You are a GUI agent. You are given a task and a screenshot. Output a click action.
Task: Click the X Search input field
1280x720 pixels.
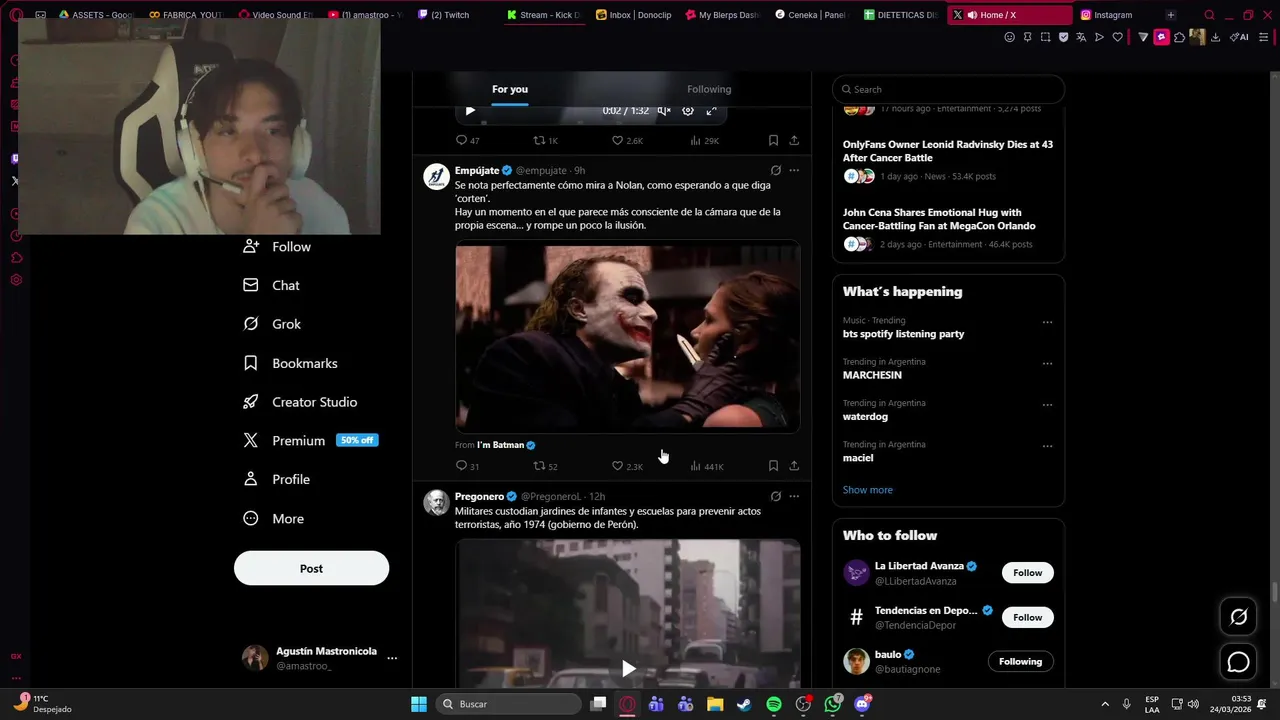tap(948, 89)
